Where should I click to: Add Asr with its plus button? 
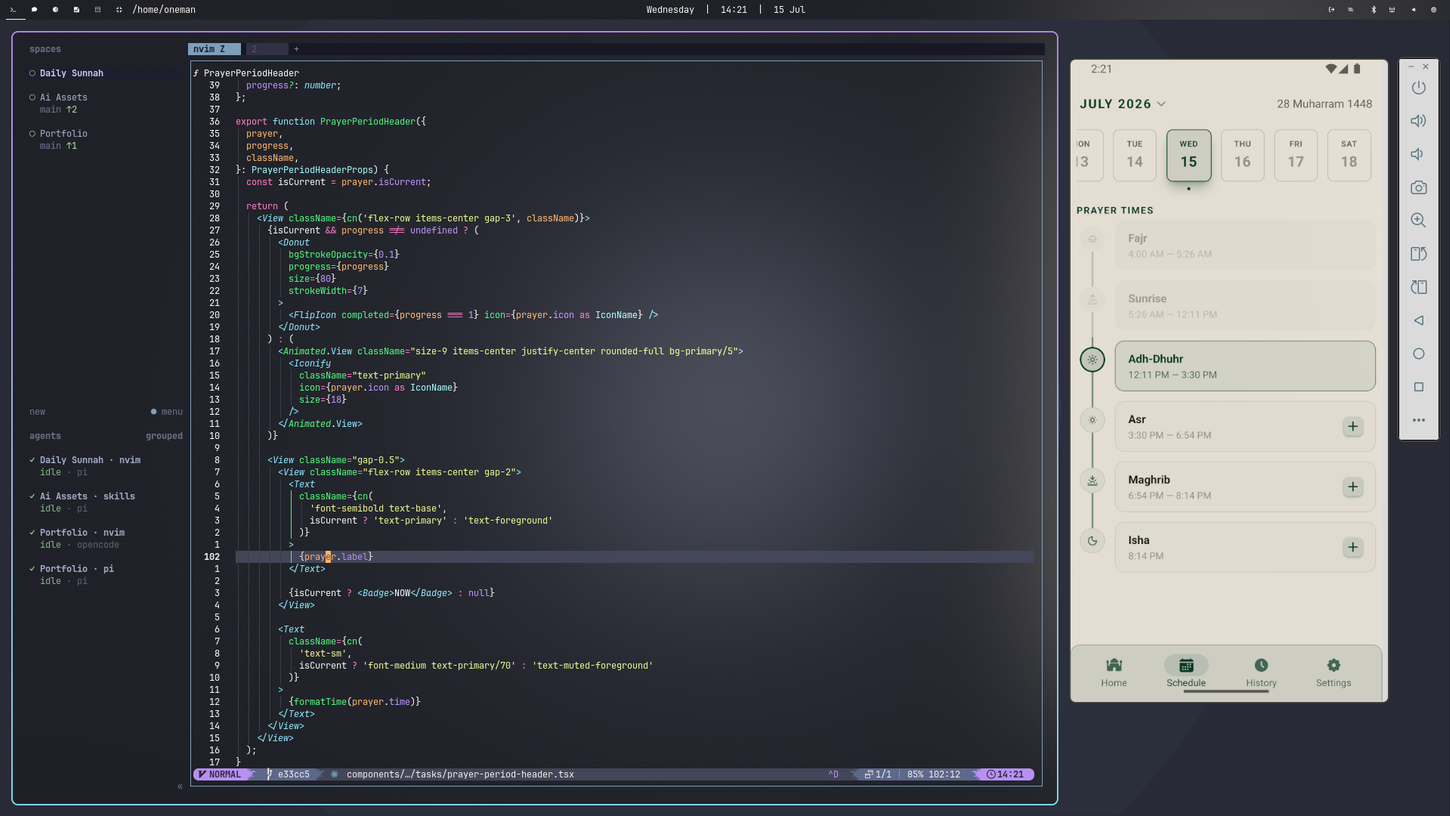pos(1352,427)
